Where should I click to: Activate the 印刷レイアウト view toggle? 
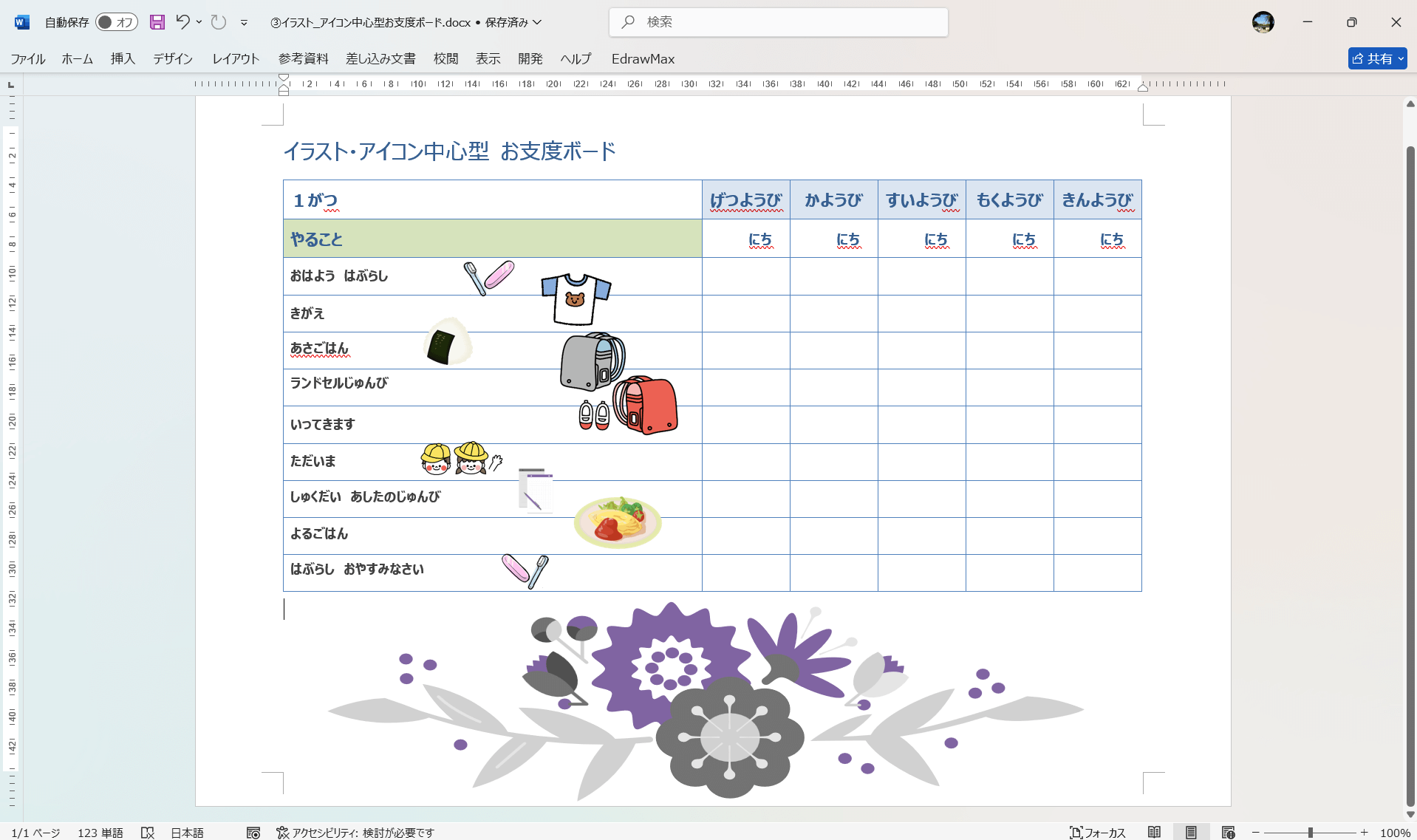1192,831
